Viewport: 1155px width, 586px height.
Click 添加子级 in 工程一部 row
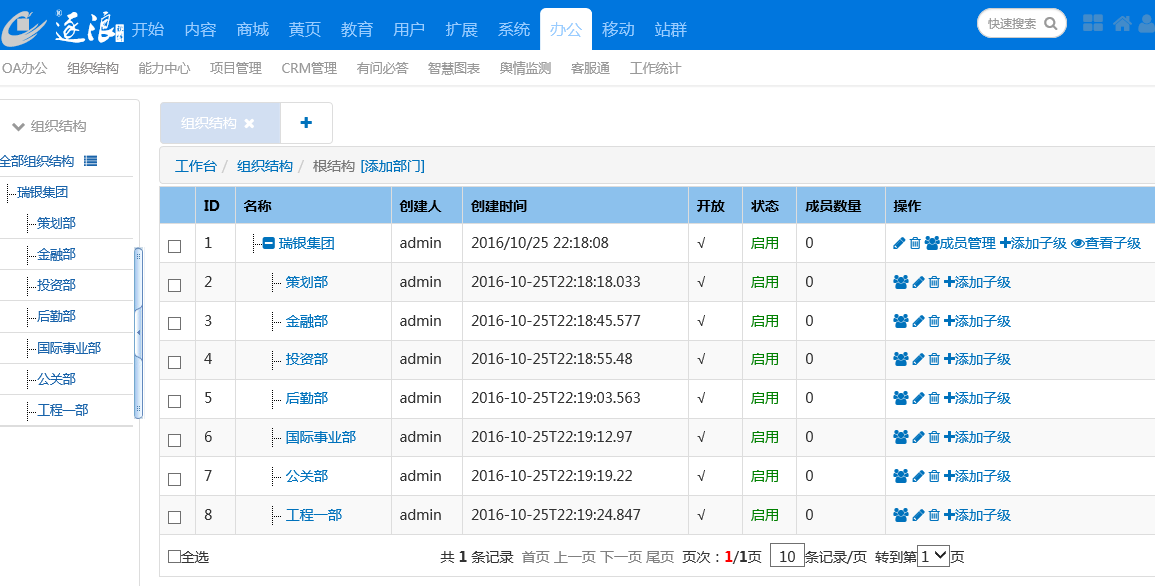[977, 515]
